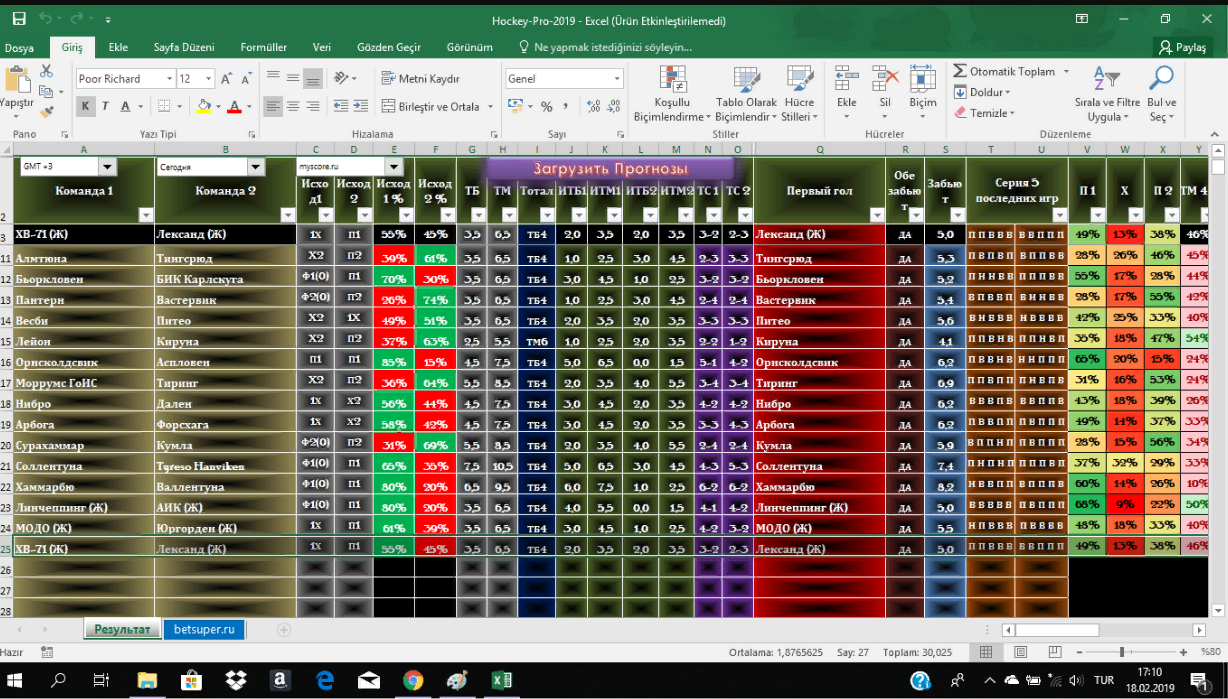Click the Cut scissors icon
Image resolution: width=1228 pixels, height=699 pixels.
(x=46, y=72)
